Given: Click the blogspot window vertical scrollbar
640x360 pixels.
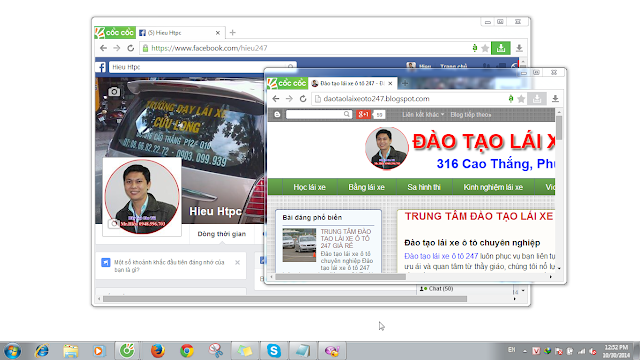Looking at the screenshot, I should [x=559, y=127].
